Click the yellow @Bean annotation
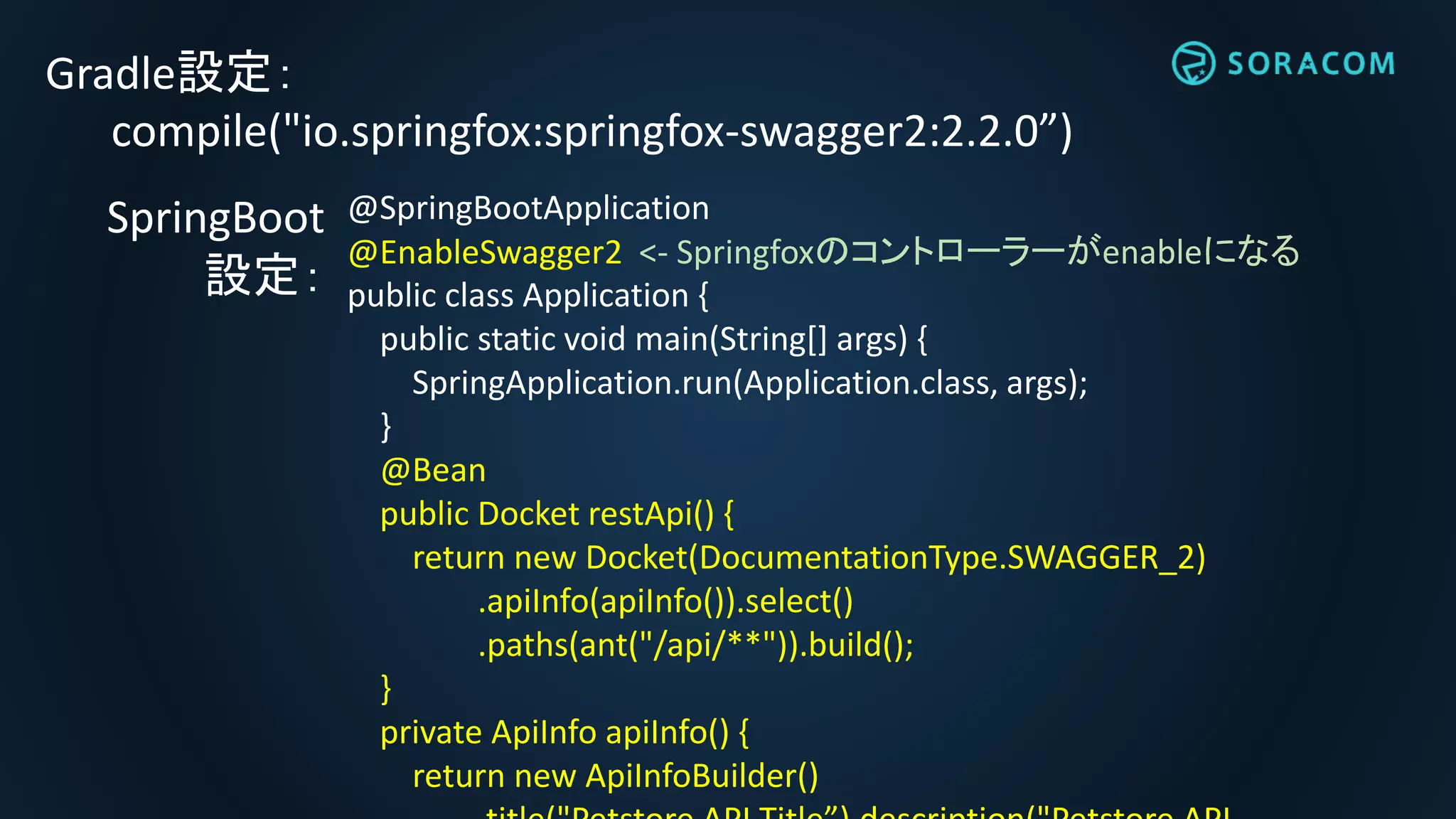Screen dimensions: 1456x819 coord(433,471)
